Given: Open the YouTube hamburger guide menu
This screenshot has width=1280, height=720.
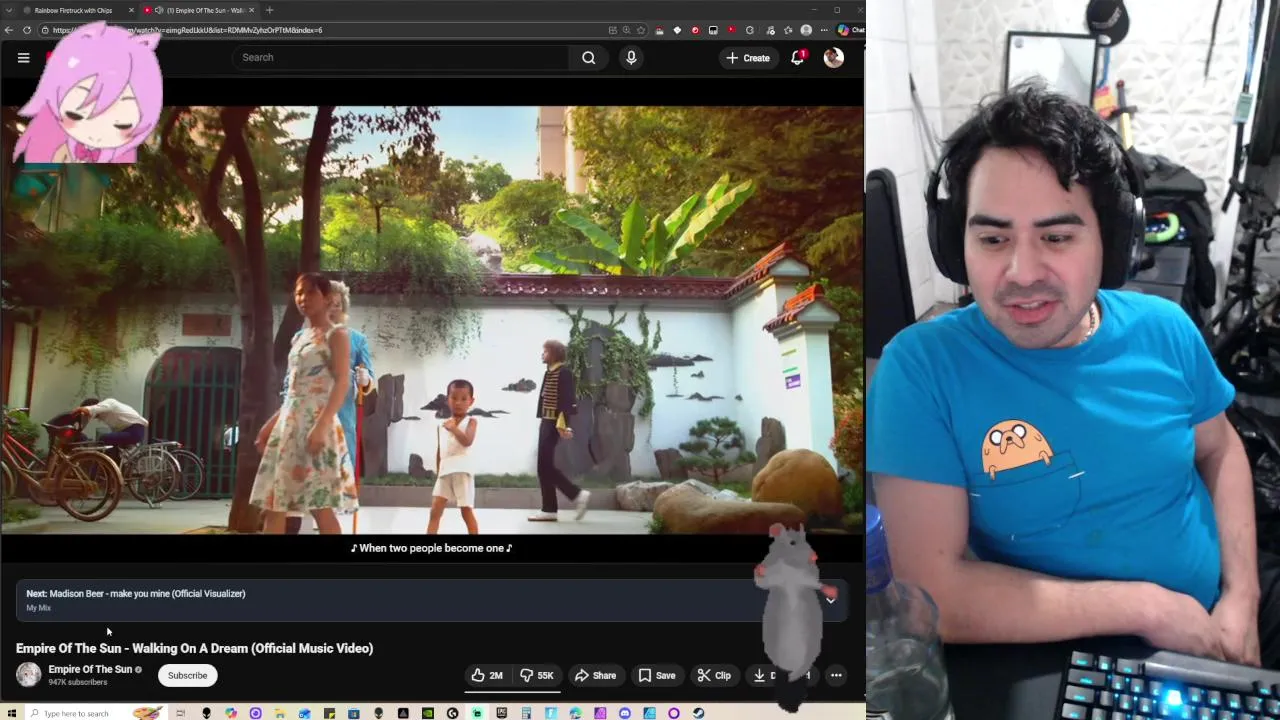Looking at the screenshot, I should tap(23, 58).
